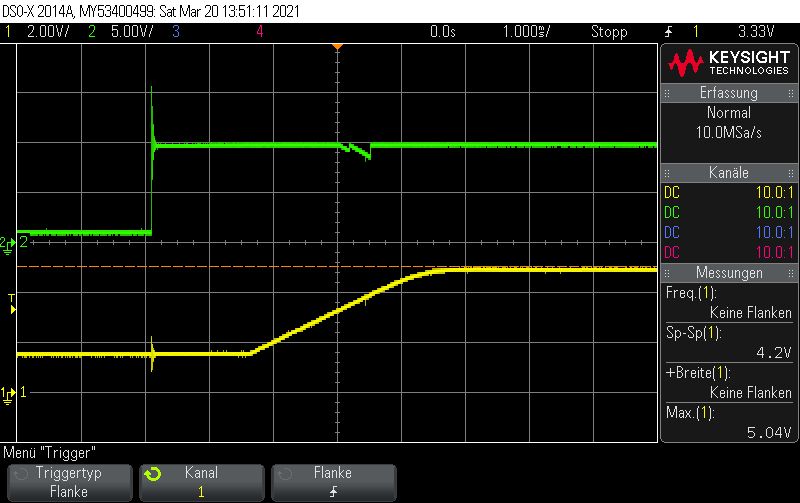800x503 pixels.
Task: Click the yellow trigger level T marker
Action: [x=12, y=304]
